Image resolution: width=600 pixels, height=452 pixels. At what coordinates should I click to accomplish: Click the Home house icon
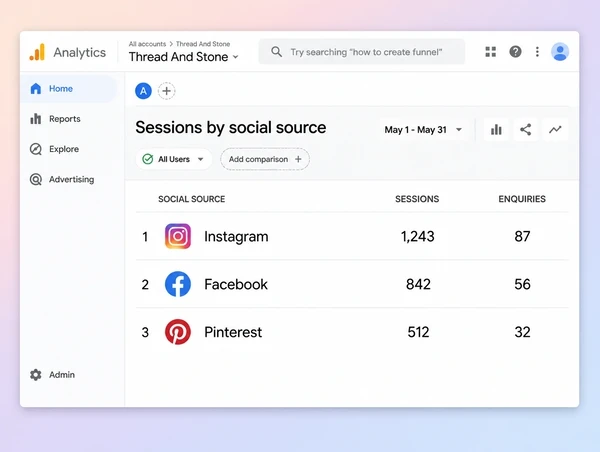(x=36, y=89)
